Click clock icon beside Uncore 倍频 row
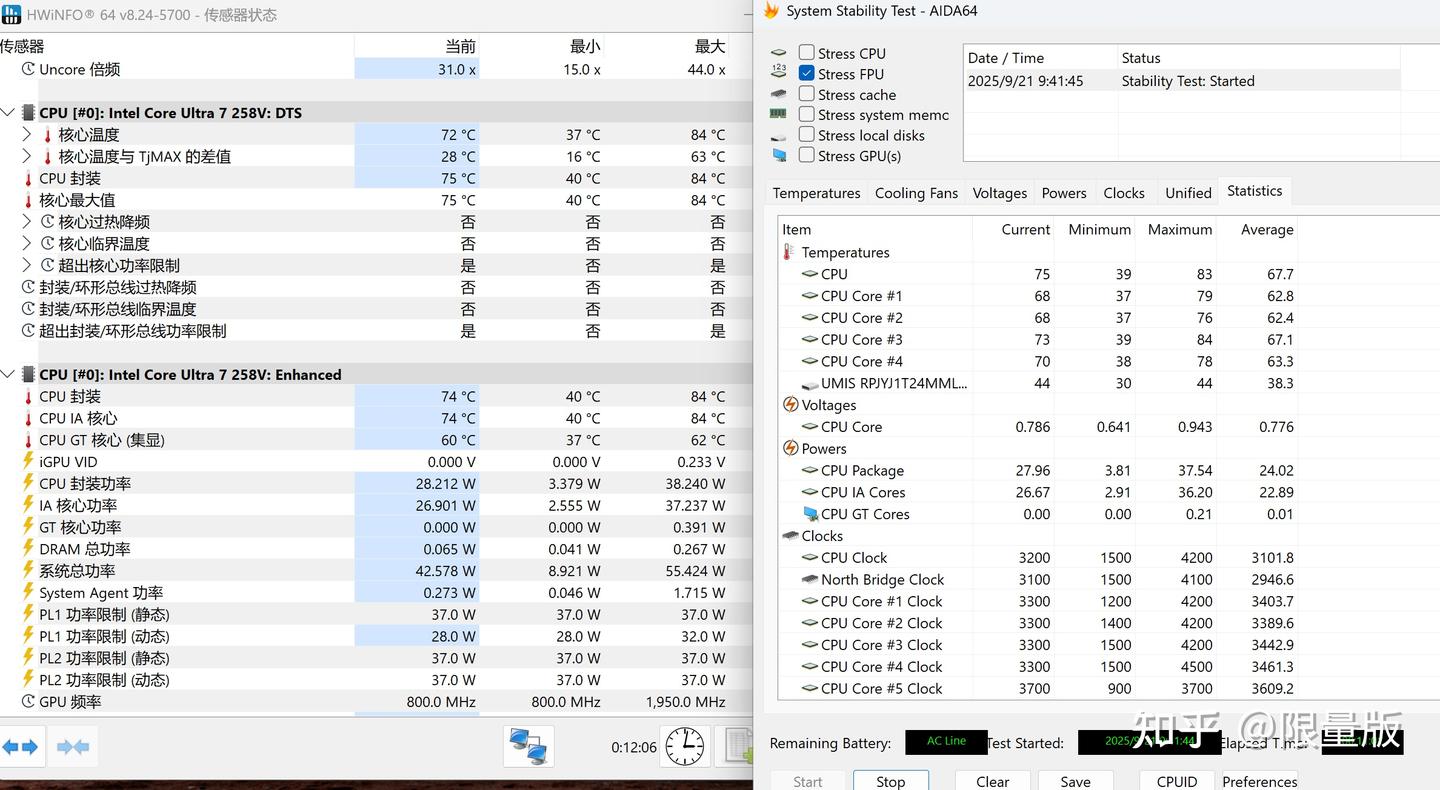The width and height of the screenshot is (1440, 790). coord(28,69)
